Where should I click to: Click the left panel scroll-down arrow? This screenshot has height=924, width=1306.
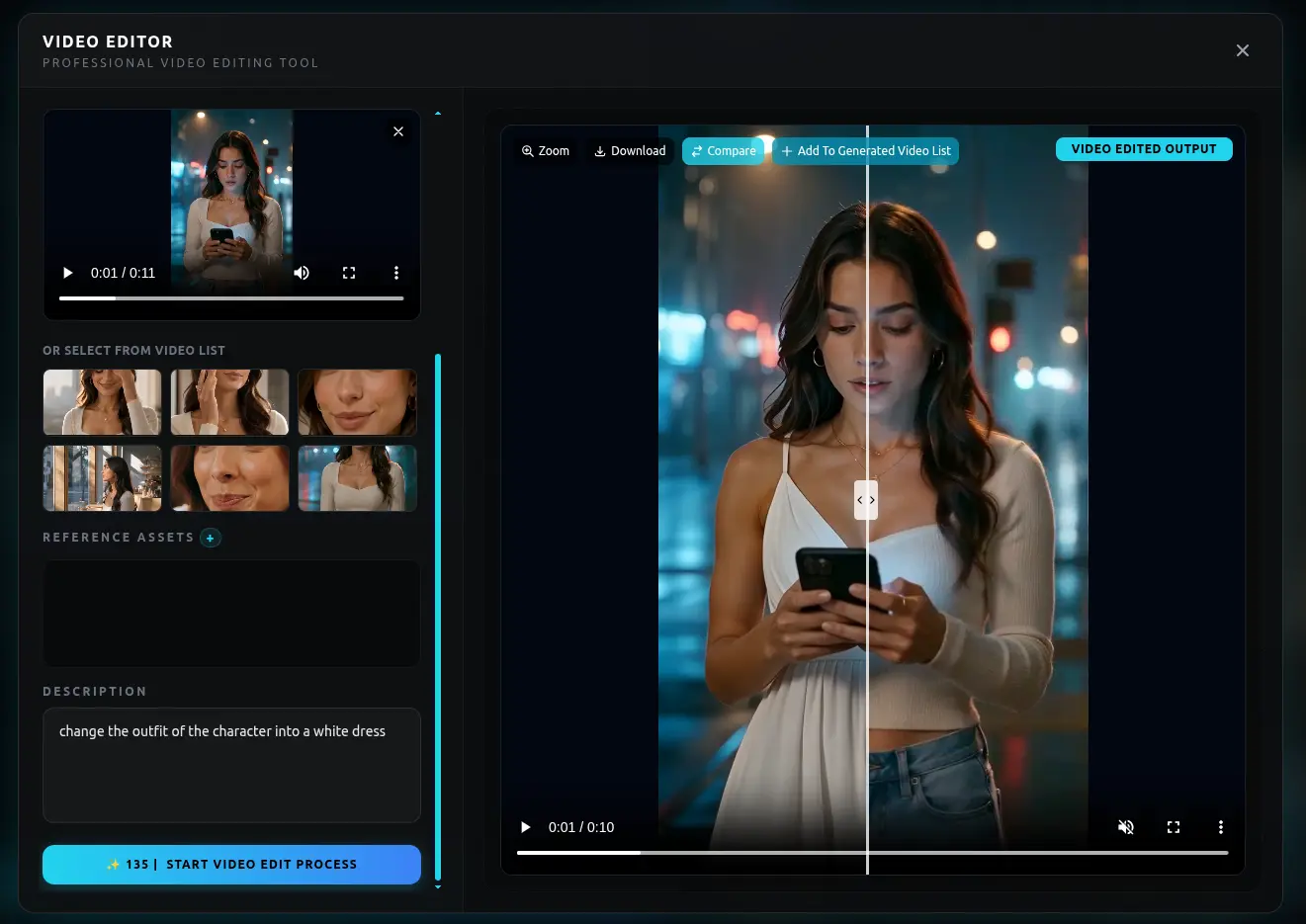[438, 887]
